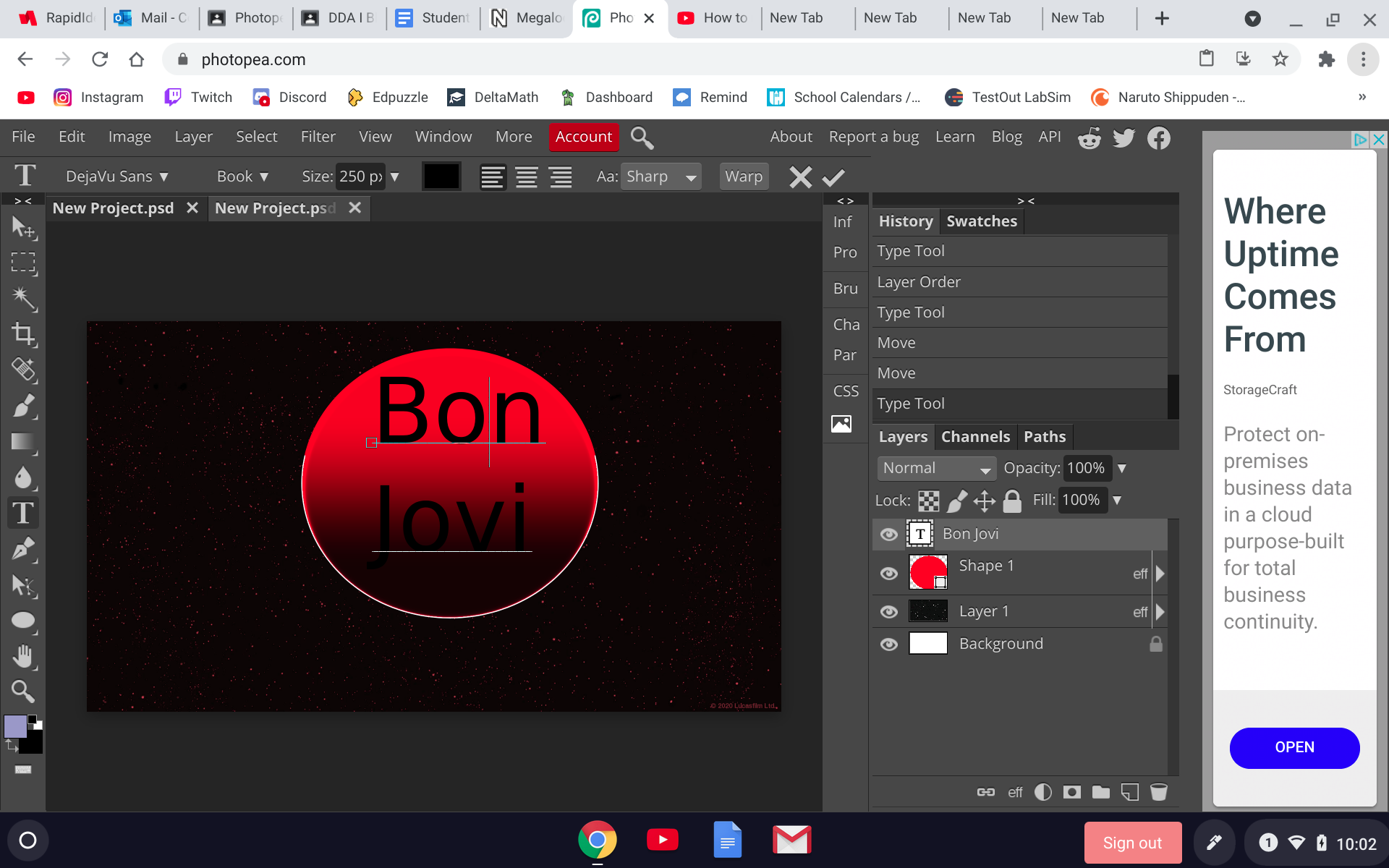Viewport: 1389px width, 868px height.
Task: Switch to the Channels tab
Action: point(975,437)
